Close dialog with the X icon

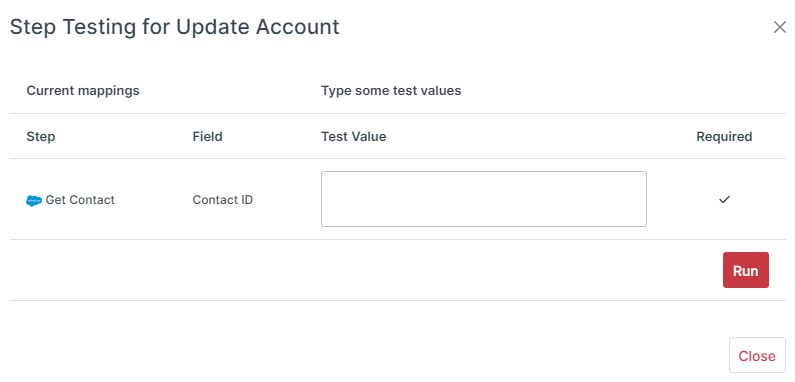[x=780, y=27]
